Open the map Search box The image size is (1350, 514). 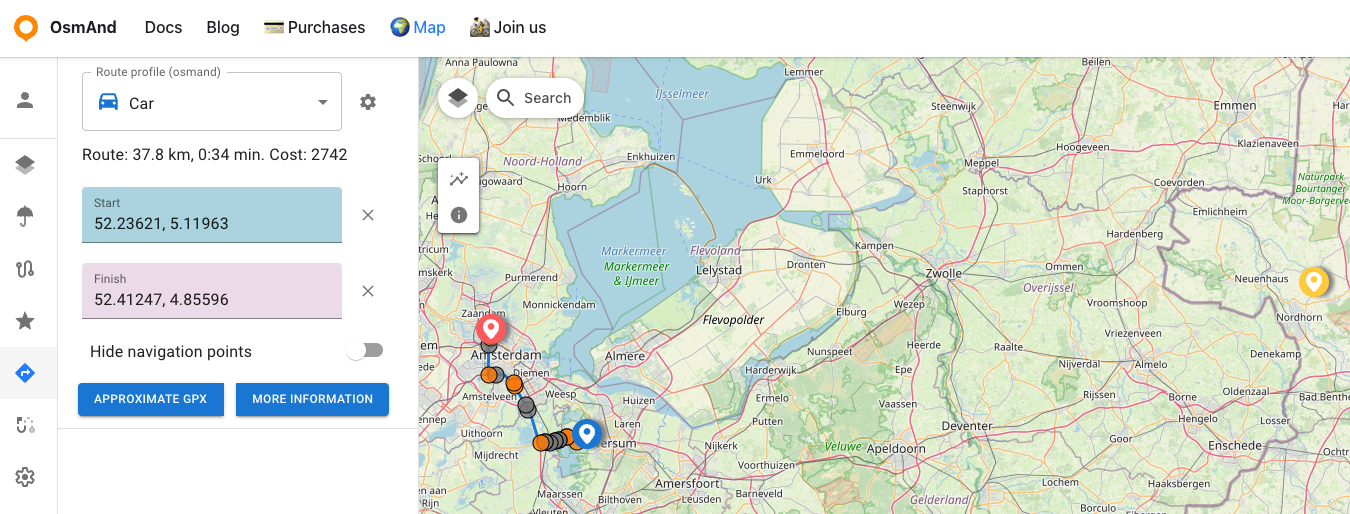(x=536, y=98)
